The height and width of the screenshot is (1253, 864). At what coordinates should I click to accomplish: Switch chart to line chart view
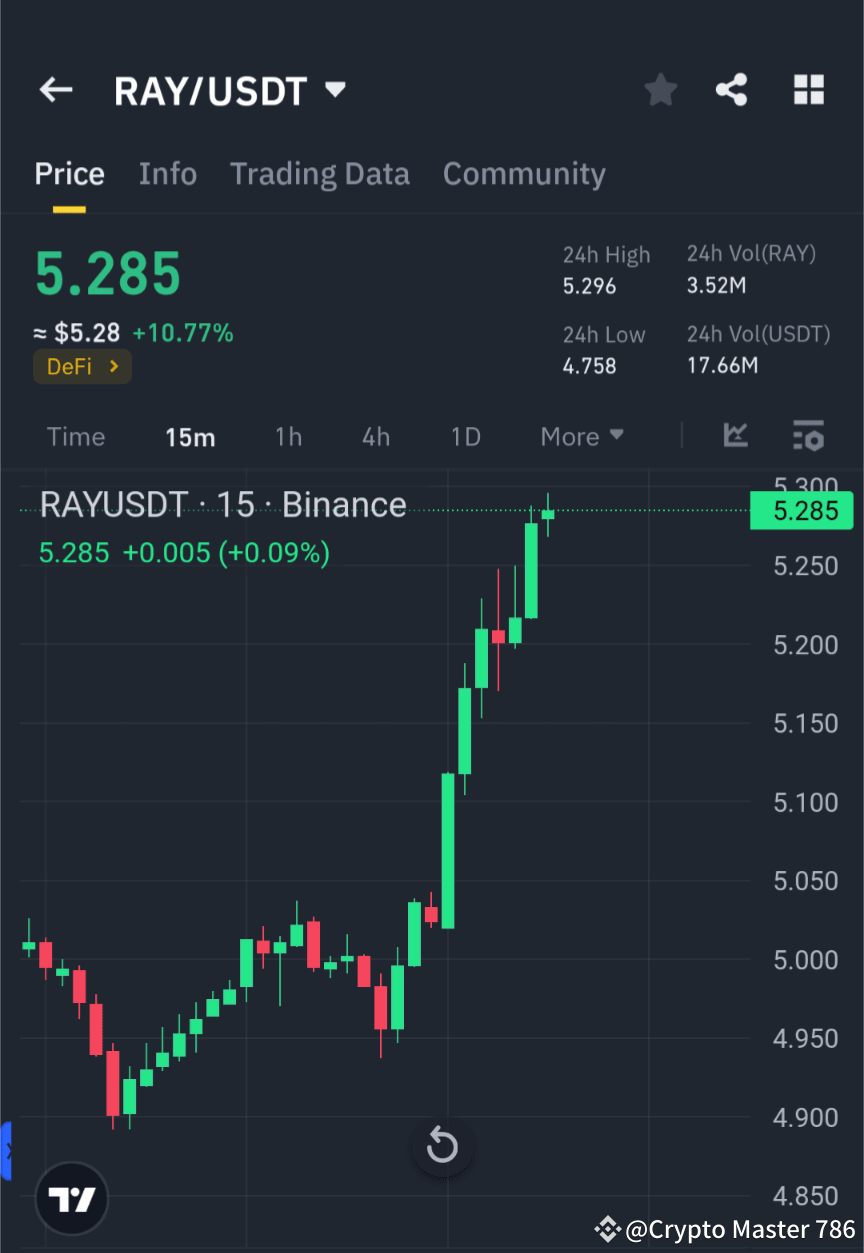(x=736, y=436)
